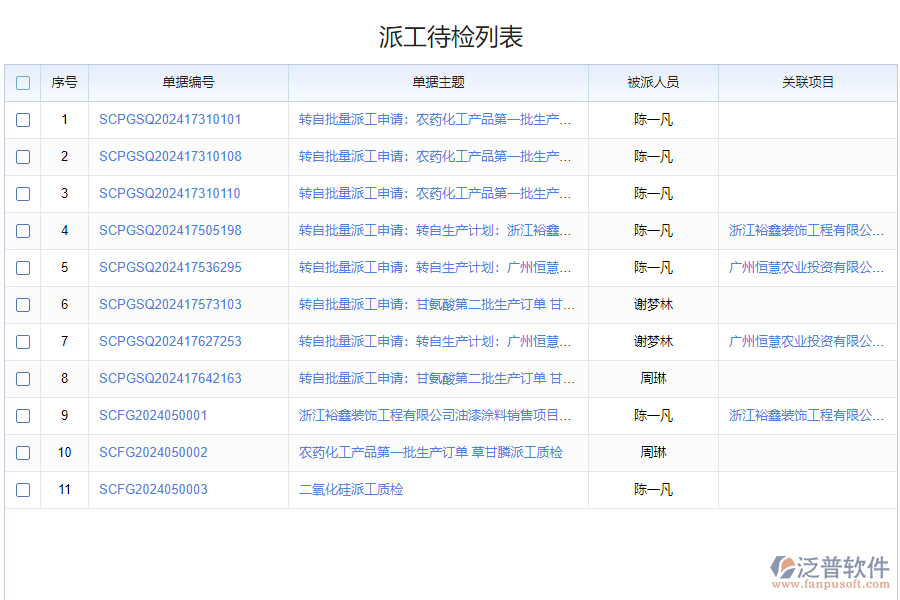The height and width of the screenshot is (600, 900).
Task: Toggle the select-all checkbox in table header
Action: pos(23,83)
